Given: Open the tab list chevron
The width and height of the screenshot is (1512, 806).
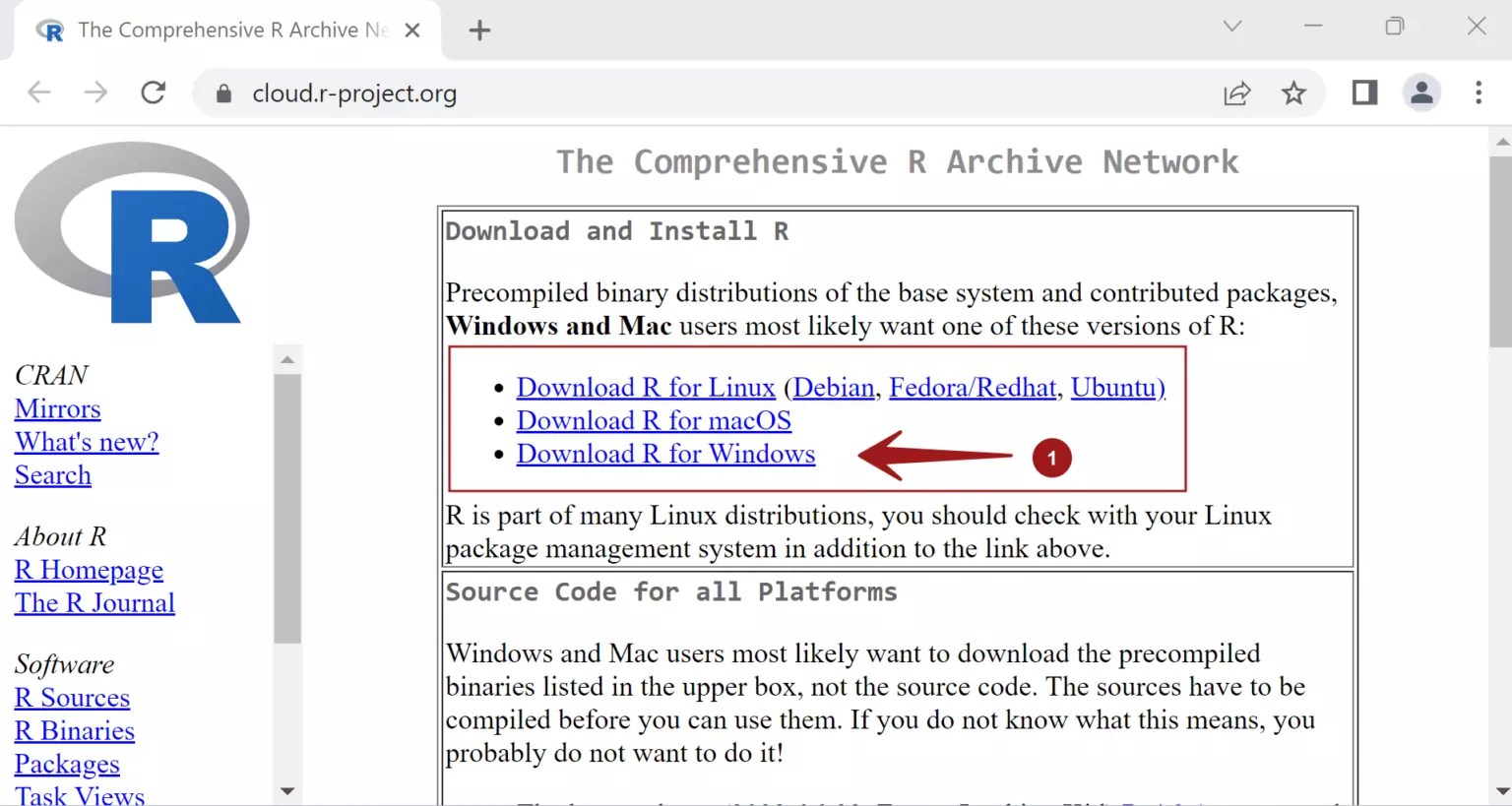Looking at the screenshot, I should (x=1231, y=27).
